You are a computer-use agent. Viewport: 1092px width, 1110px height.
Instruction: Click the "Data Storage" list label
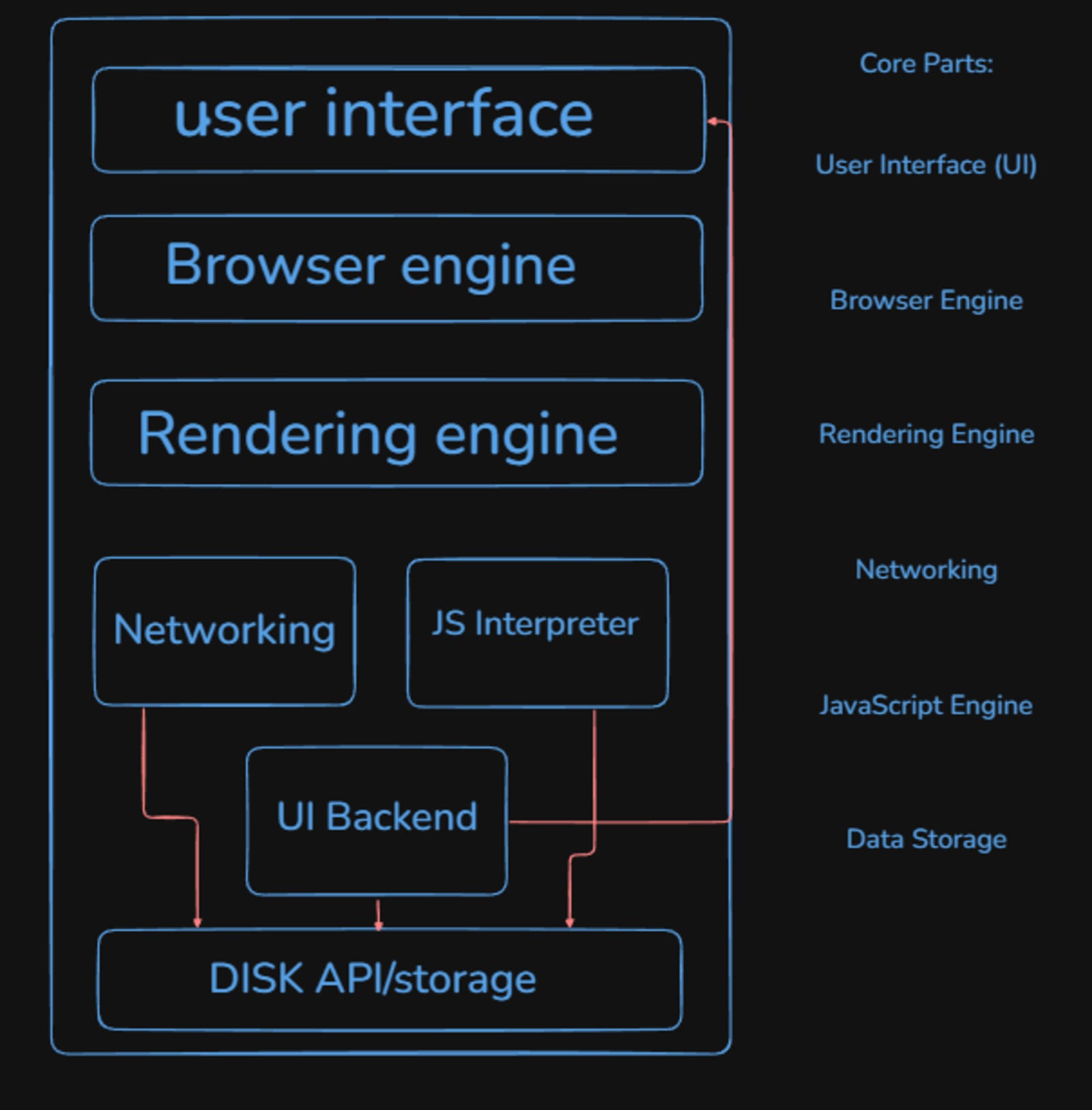(x=926, y=839)
